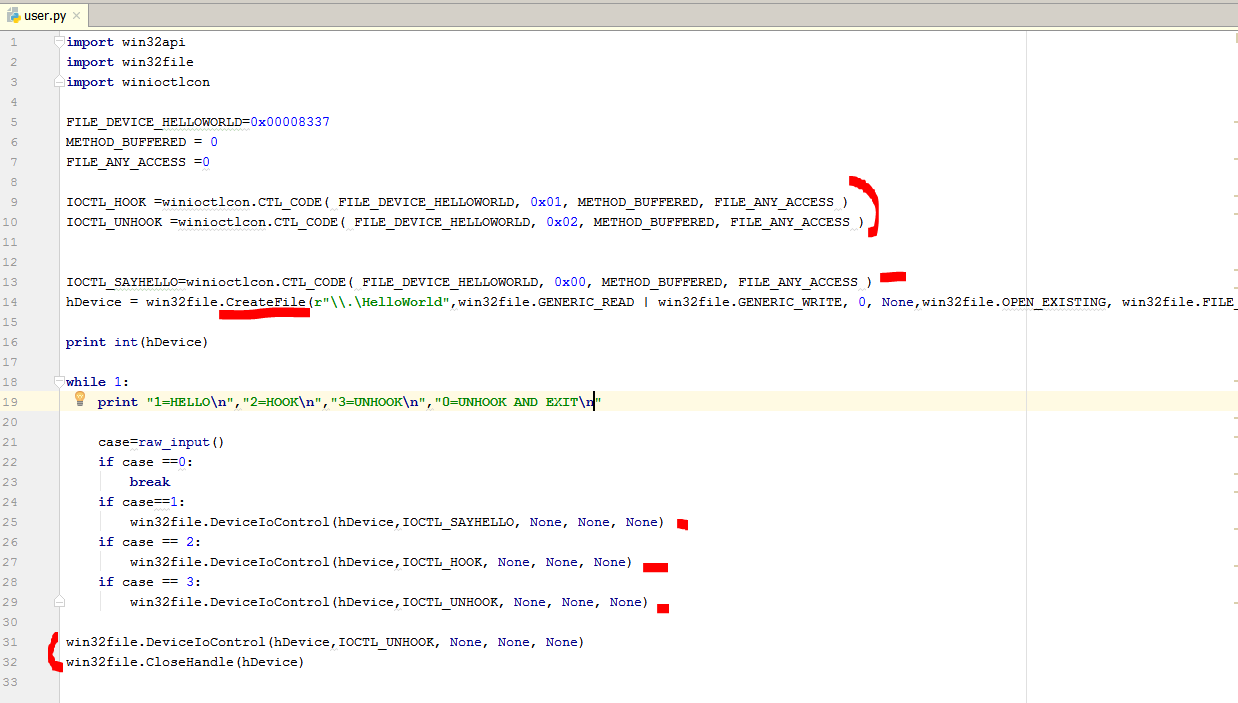Click the yellow lightbulb intention icon
Screen dimensions: 1238x703
[x=81, y=400]
